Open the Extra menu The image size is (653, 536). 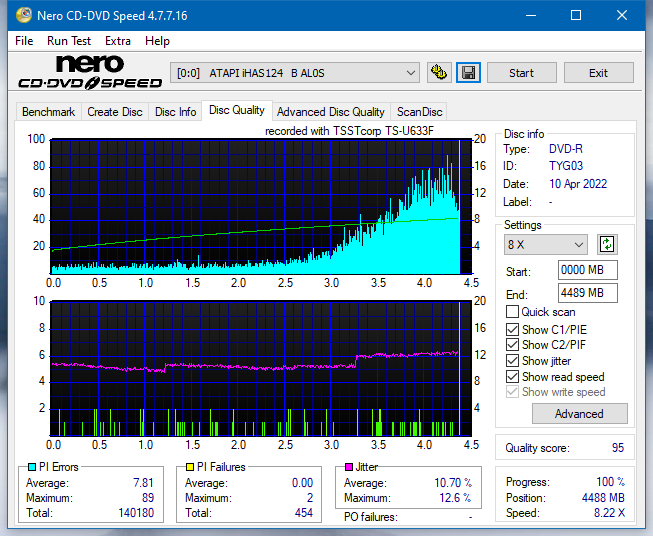tap(118, 41)
